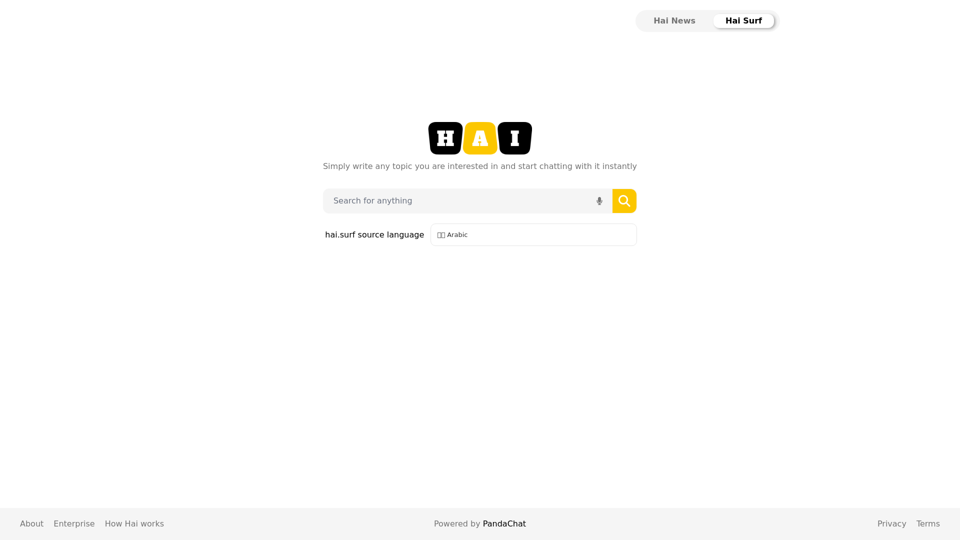Image resolution: width=960 pixels, height=540 pixels.
Task: Click the flag icon beside Arabic
Action: 441,235
